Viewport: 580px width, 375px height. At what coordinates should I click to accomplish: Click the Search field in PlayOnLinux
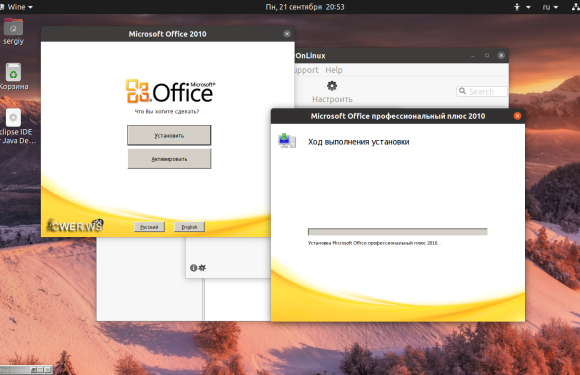[x=482, y=91]
